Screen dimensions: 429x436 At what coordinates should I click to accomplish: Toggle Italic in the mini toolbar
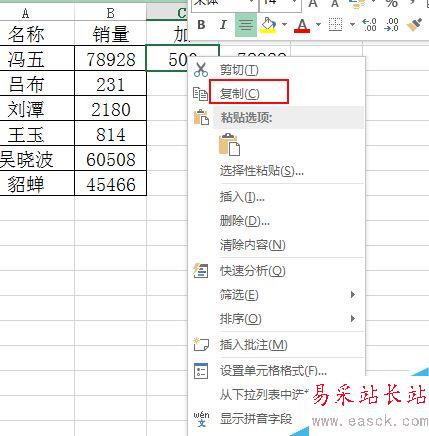coord(223,25)
